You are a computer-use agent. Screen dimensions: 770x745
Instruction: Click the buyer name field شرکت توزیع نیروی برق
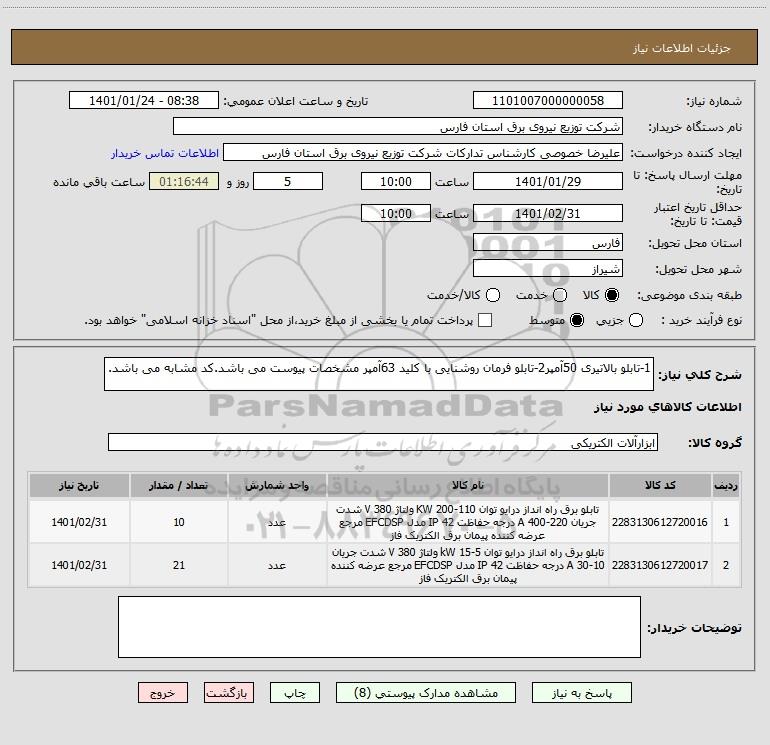click(x=398, y=126)
